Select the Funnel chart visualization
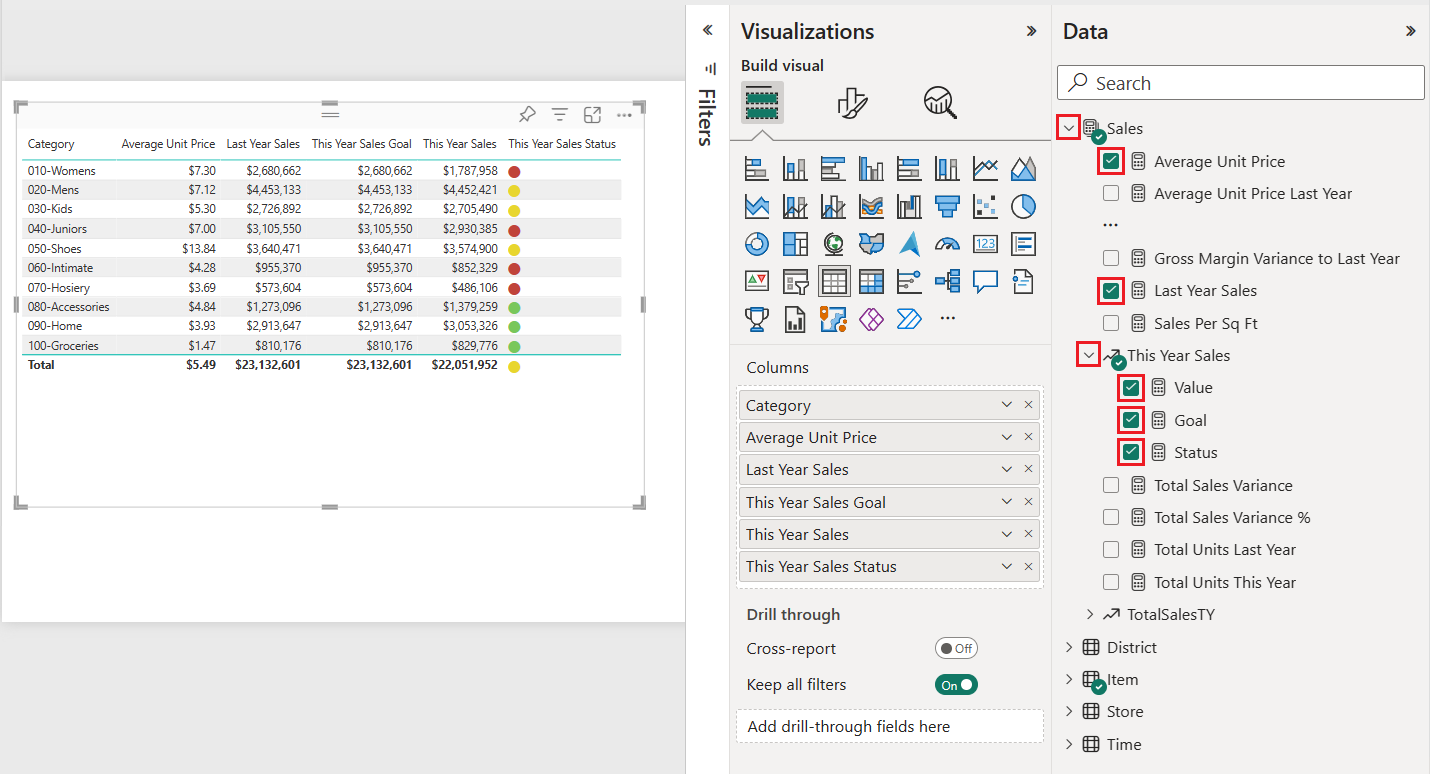The image size is (1431, 774). (x=947, y=206)
